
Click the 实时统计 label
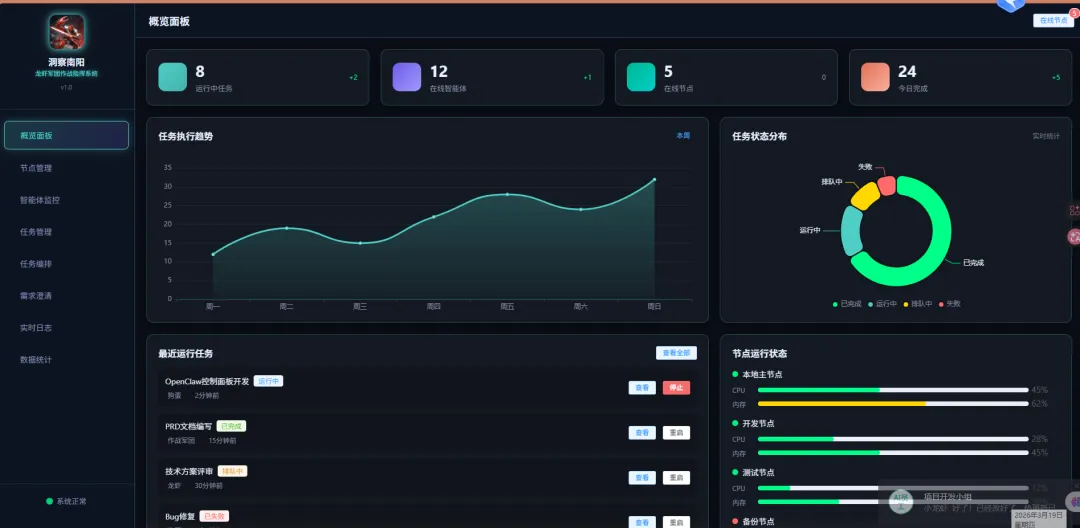pyautogui.click(x=1046, y=136)
